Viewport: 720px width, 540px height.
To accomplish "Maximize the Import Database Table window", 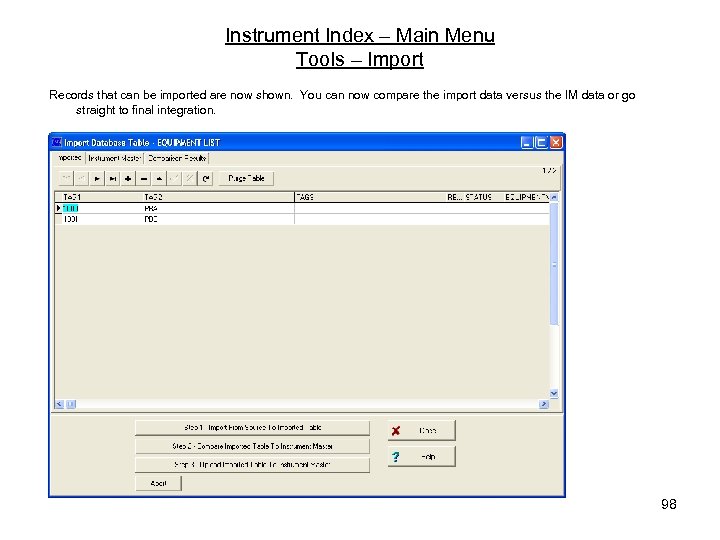I will click(x=541, y=142).
